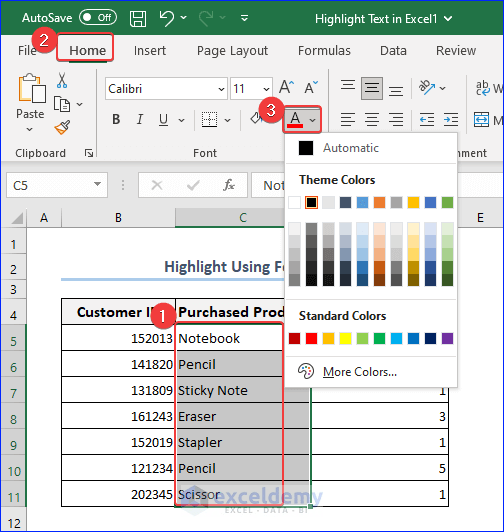
Task: Click the Undo arrow icon
Action: 167,18
